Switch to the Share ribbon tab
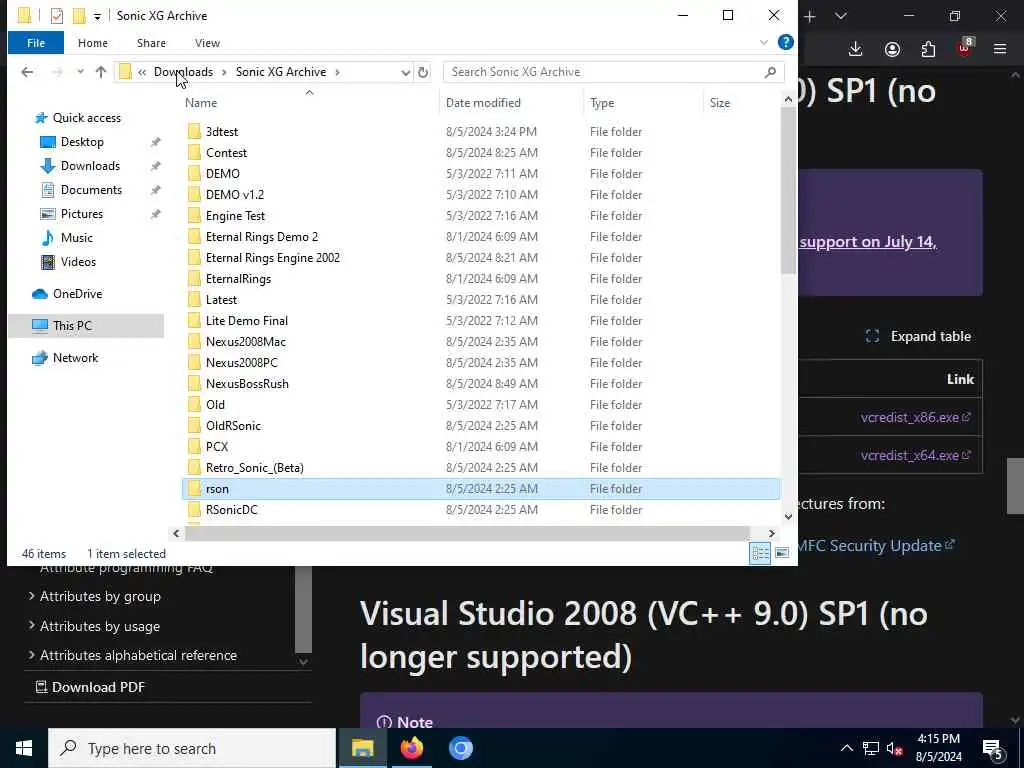The image size is (1024, 768). pos(151,43)
